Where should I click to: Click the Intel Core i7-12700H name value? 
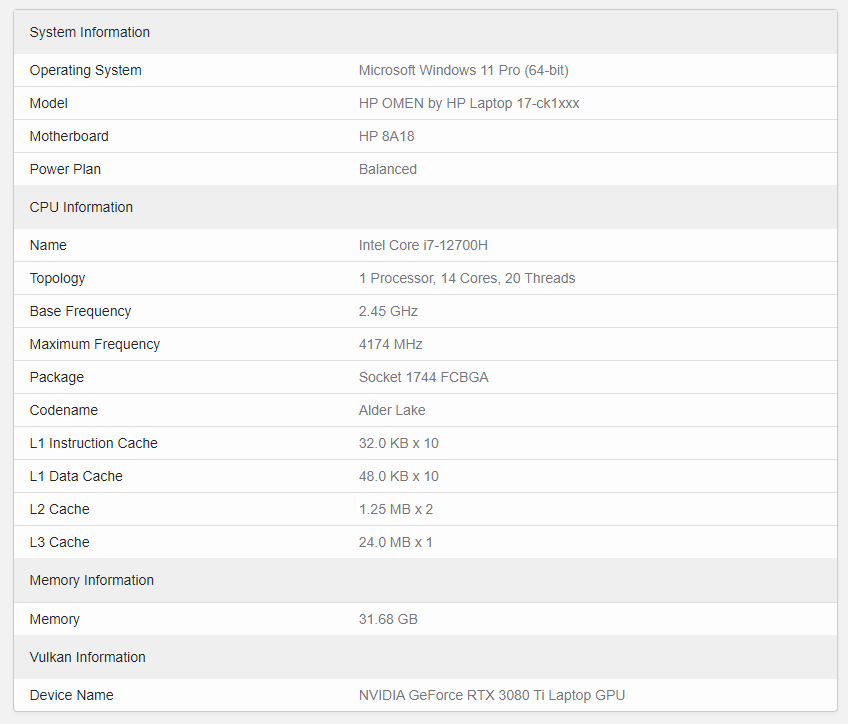423,245
